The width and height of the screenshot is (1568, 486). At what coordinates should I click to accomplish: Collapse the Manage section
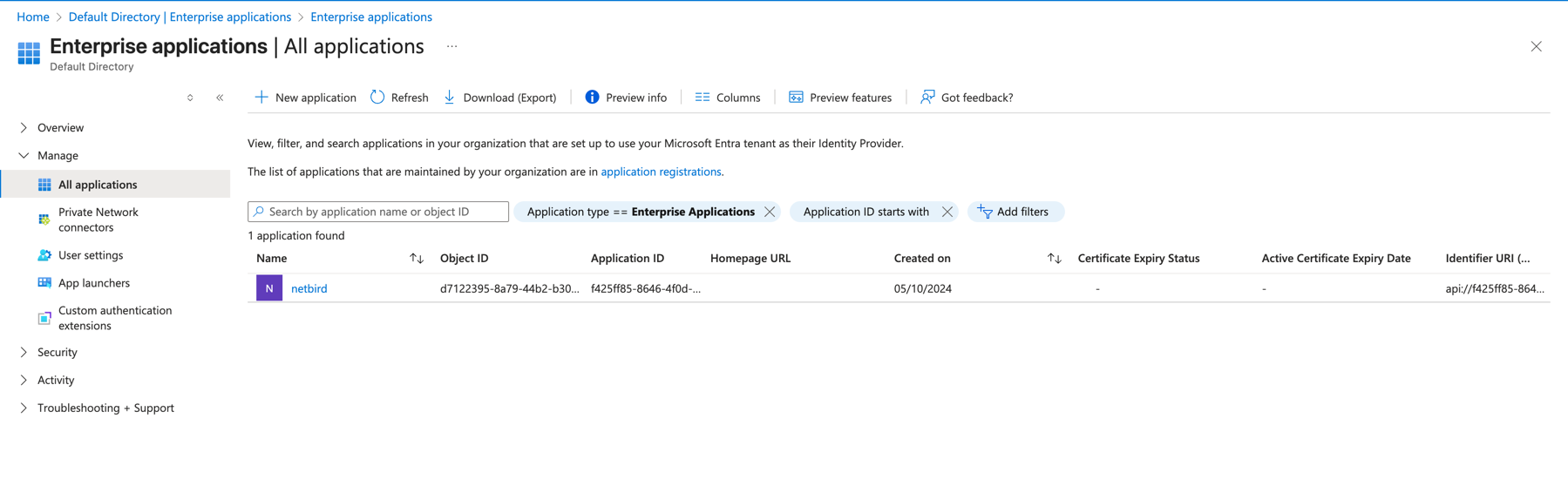click(24, 156)
